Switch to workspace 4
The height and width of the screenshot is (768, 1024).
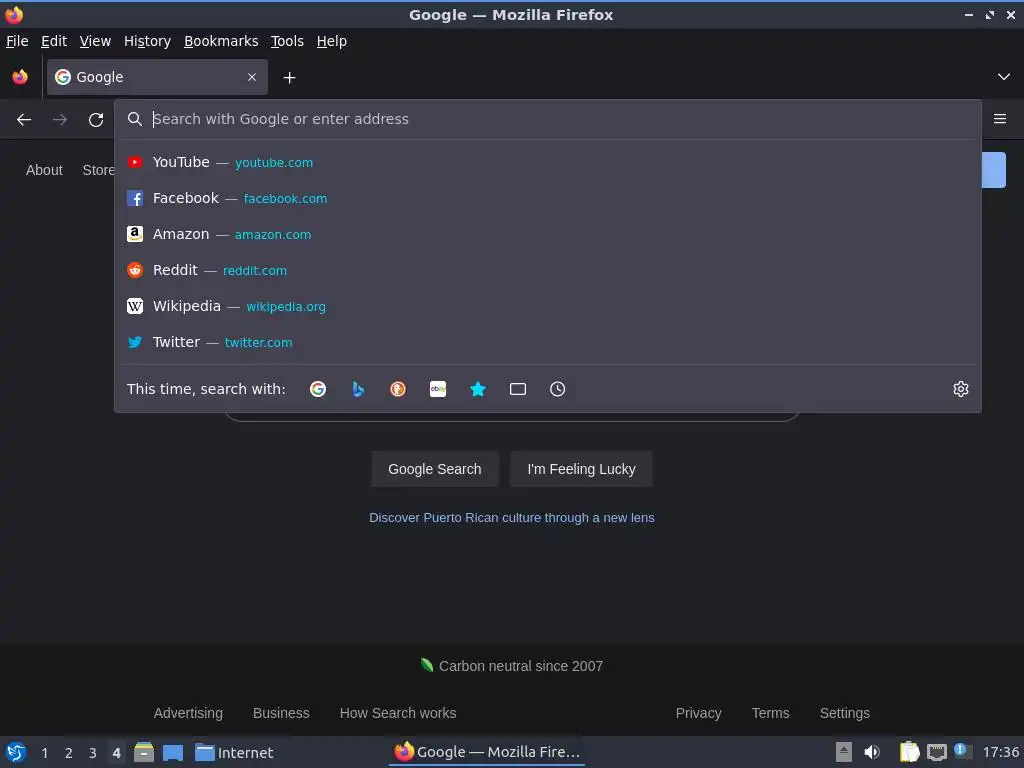(x=116, y=753)
